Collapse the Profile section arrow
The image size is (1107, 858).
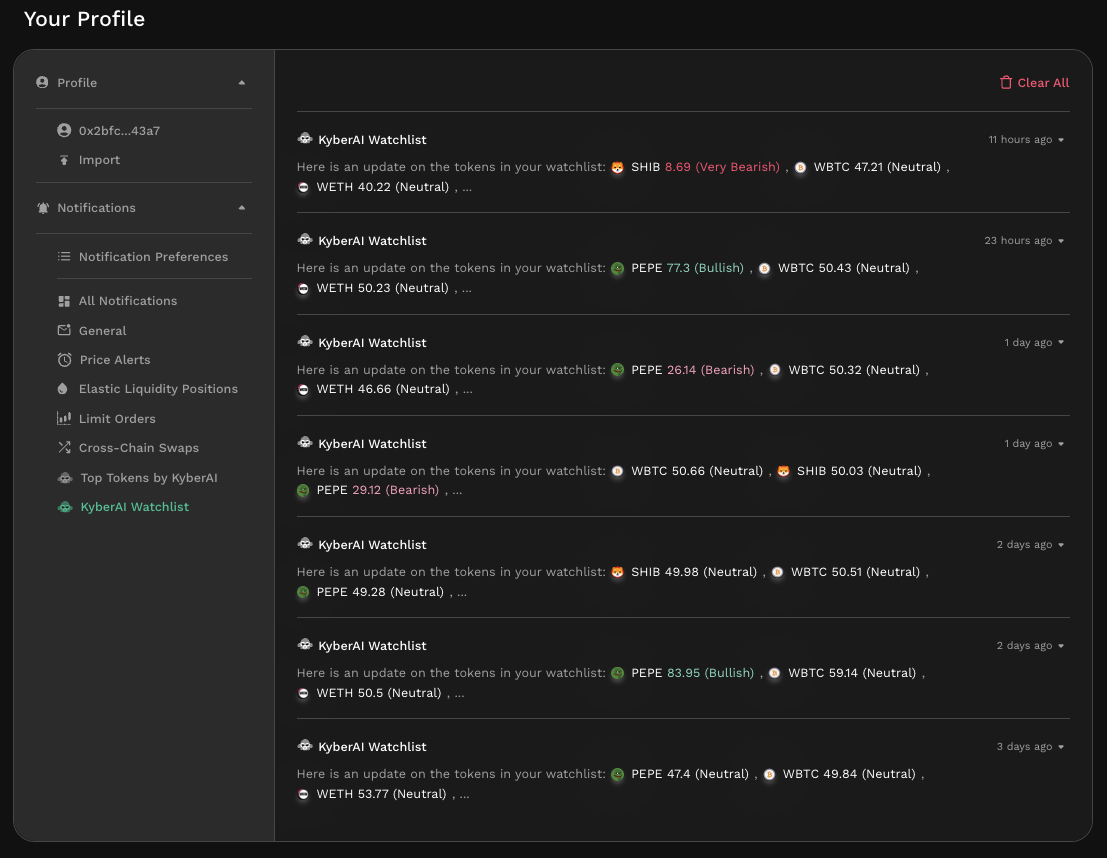pos(241,83)
